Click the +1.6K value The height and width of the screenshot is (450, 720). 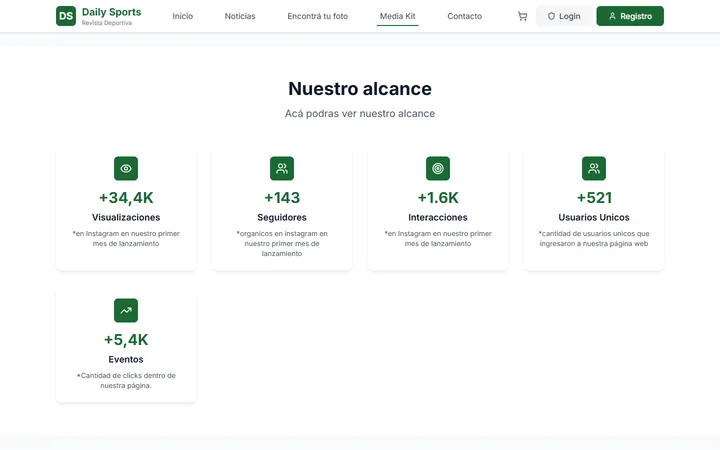[x=438, y=198]
